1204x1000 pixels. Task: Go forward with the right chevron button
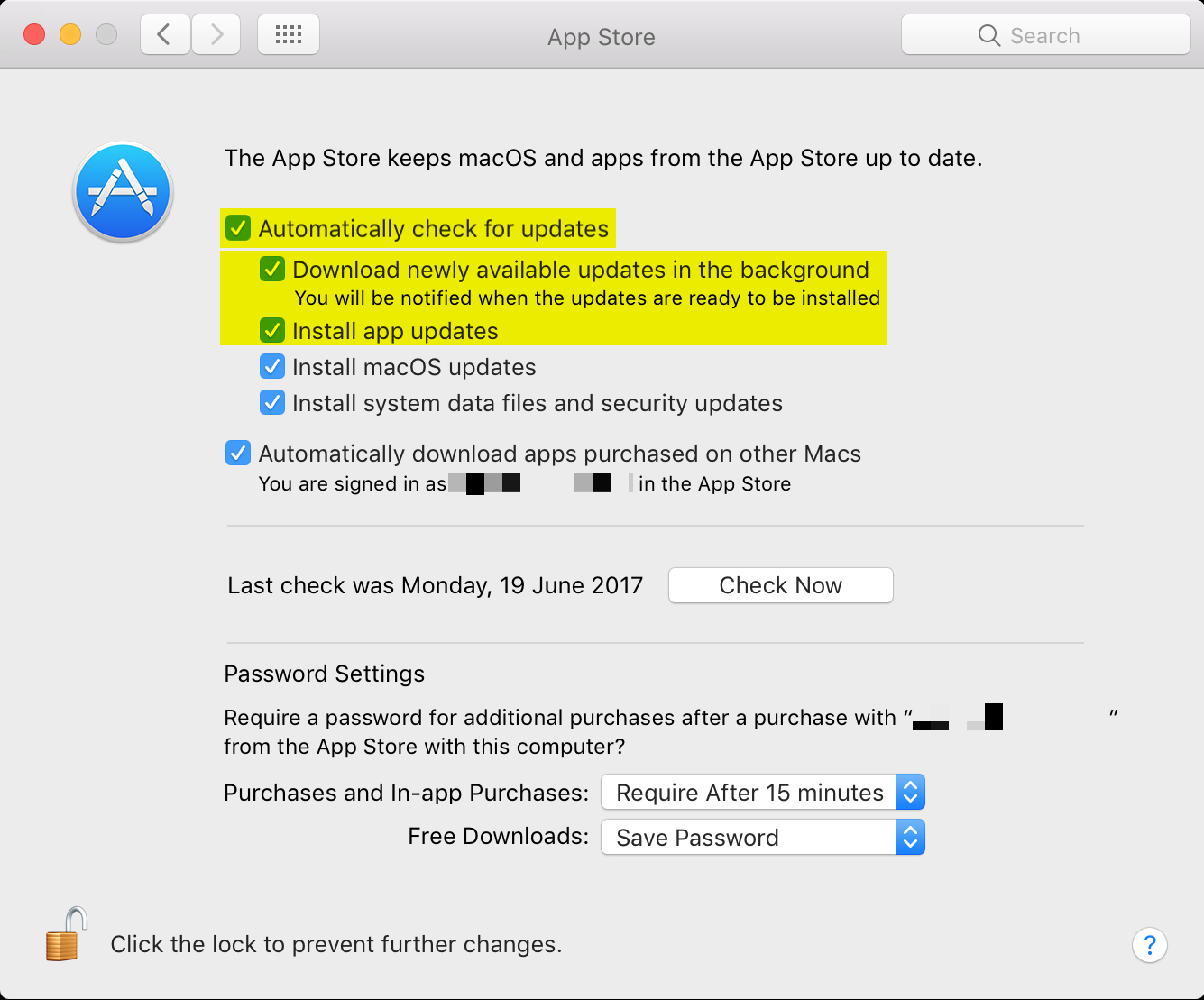pyautogui.click(x=216, y=35)
